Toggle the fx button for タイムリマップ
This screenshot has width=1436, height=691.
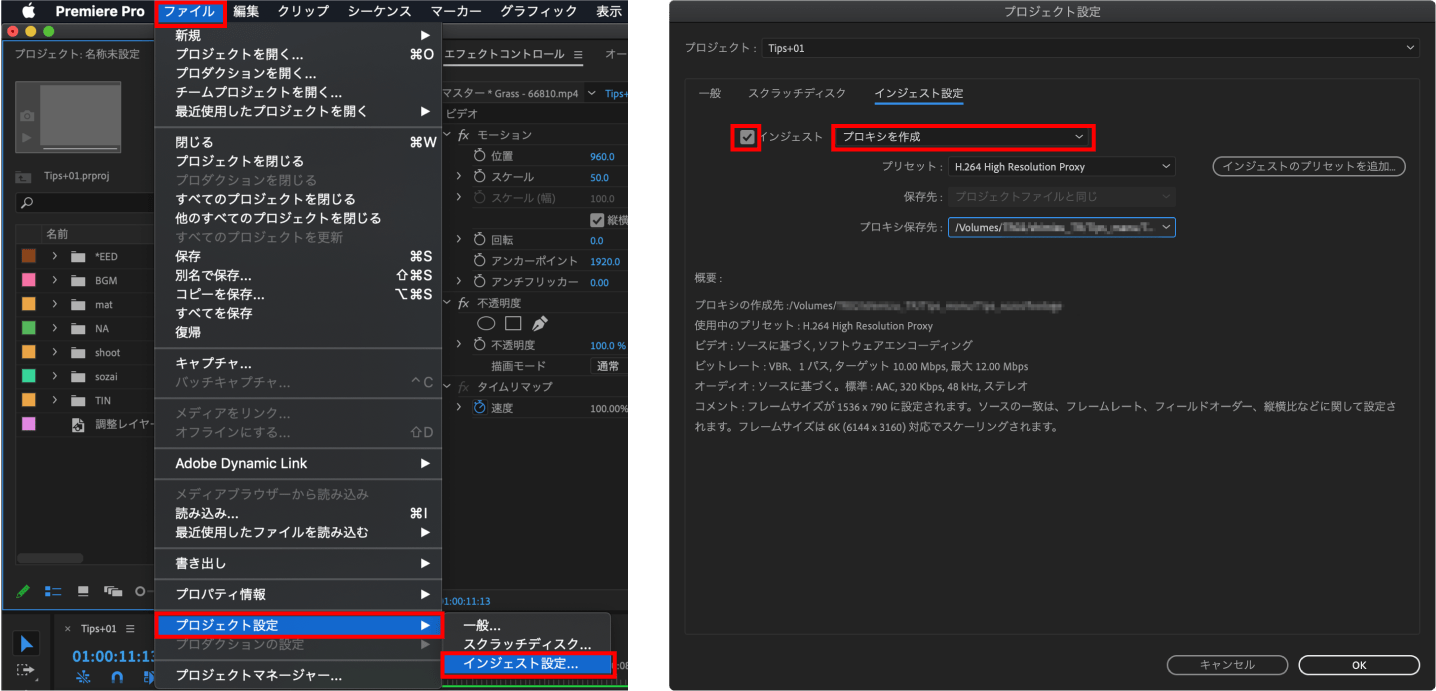[464, 387]
